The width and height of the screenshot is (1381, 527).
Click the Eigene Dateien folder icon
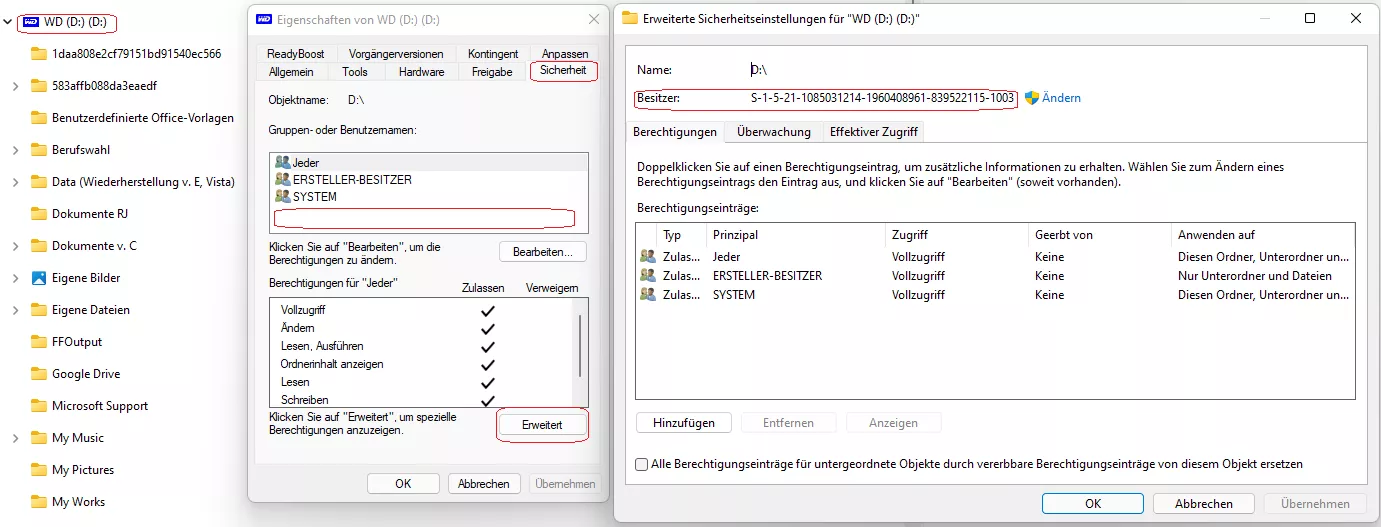point(39,310)
